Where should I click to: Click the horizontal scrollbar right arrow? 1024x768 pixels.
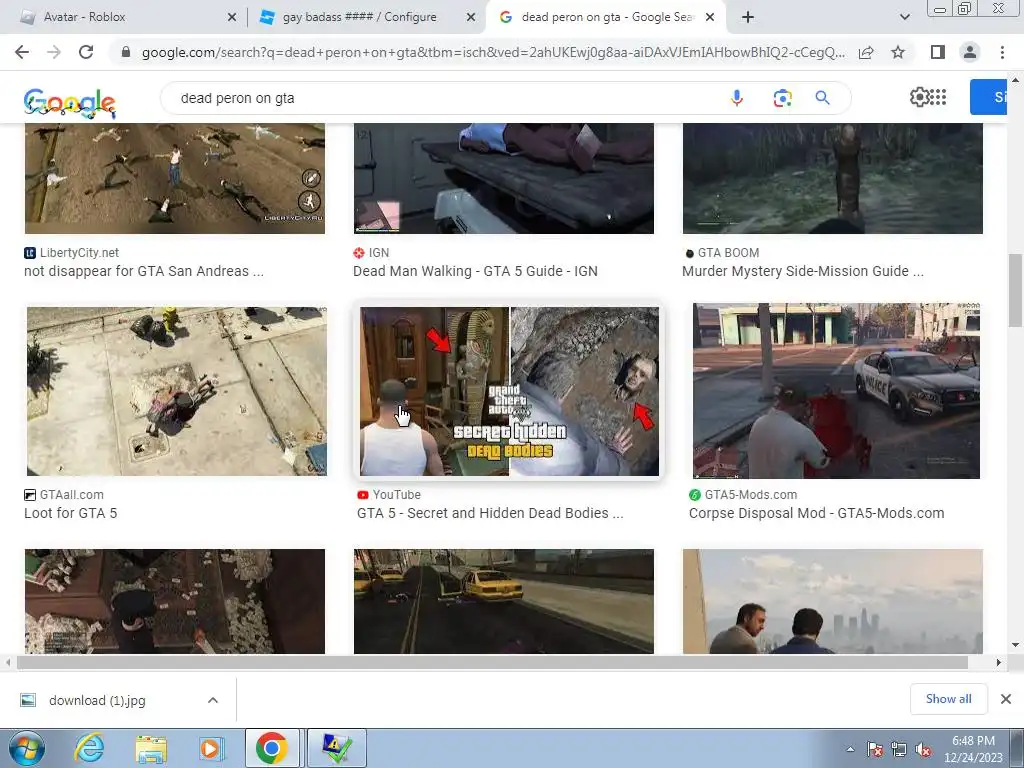point(999,662)
